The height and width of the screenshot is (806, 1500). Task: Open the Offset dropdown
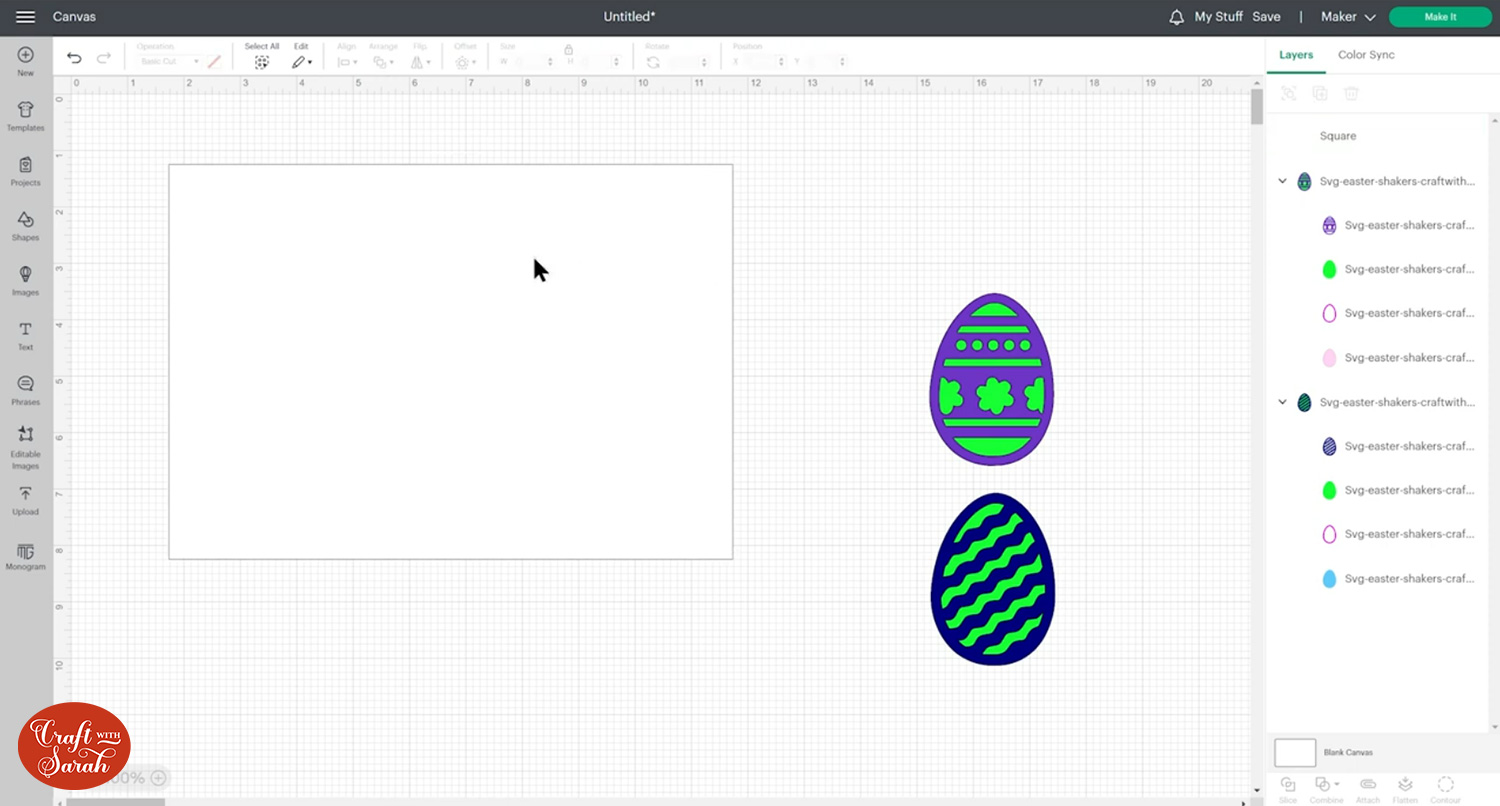[465, 56]
